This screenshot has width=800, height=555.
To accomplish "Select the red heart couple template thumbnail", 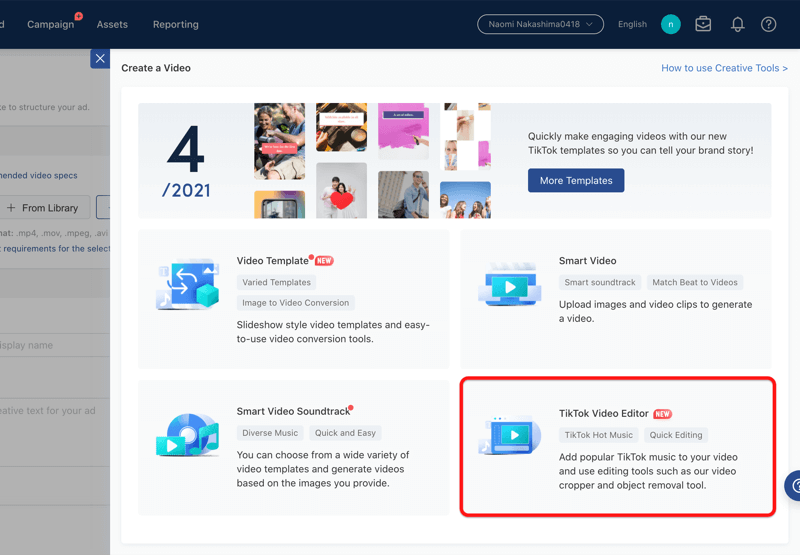I will (341, 191).
